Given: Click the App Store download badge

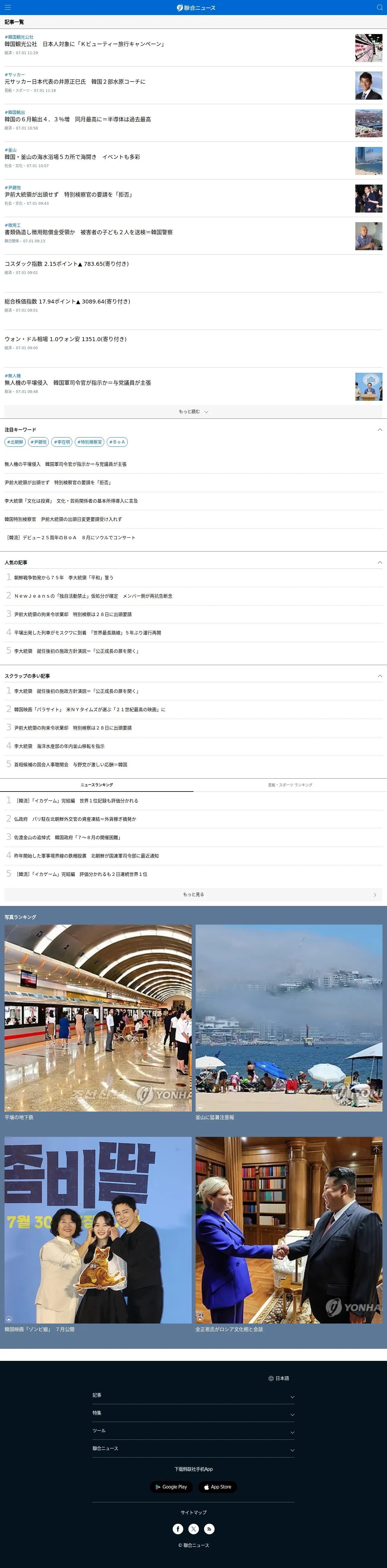Looking at the screenshot, I should tap(218, 1486).
